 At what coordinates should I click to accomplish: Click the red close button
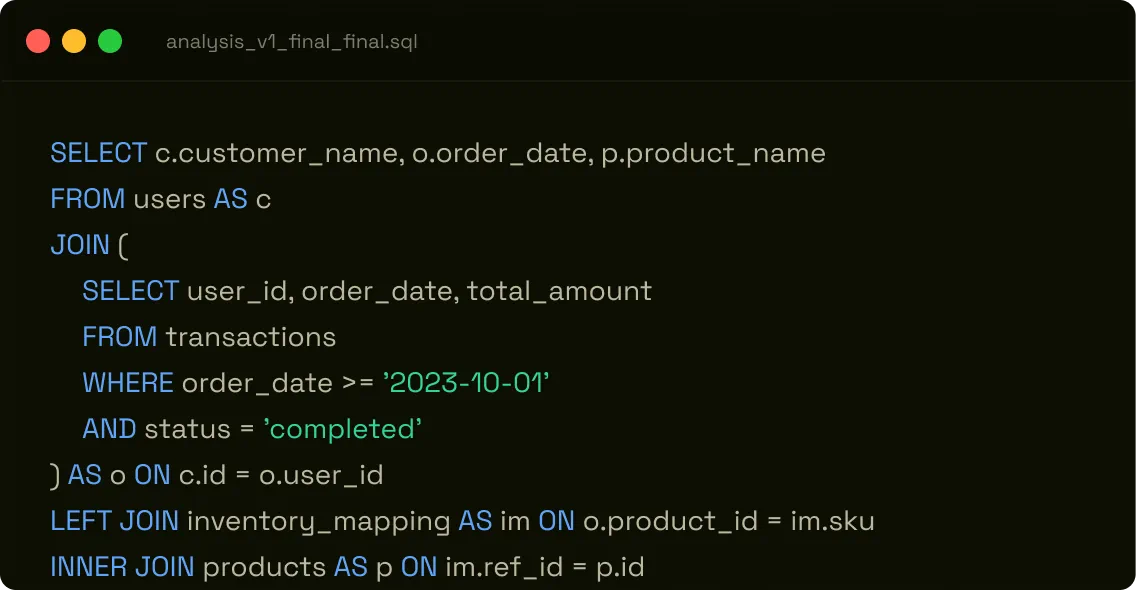pos(38,41)
